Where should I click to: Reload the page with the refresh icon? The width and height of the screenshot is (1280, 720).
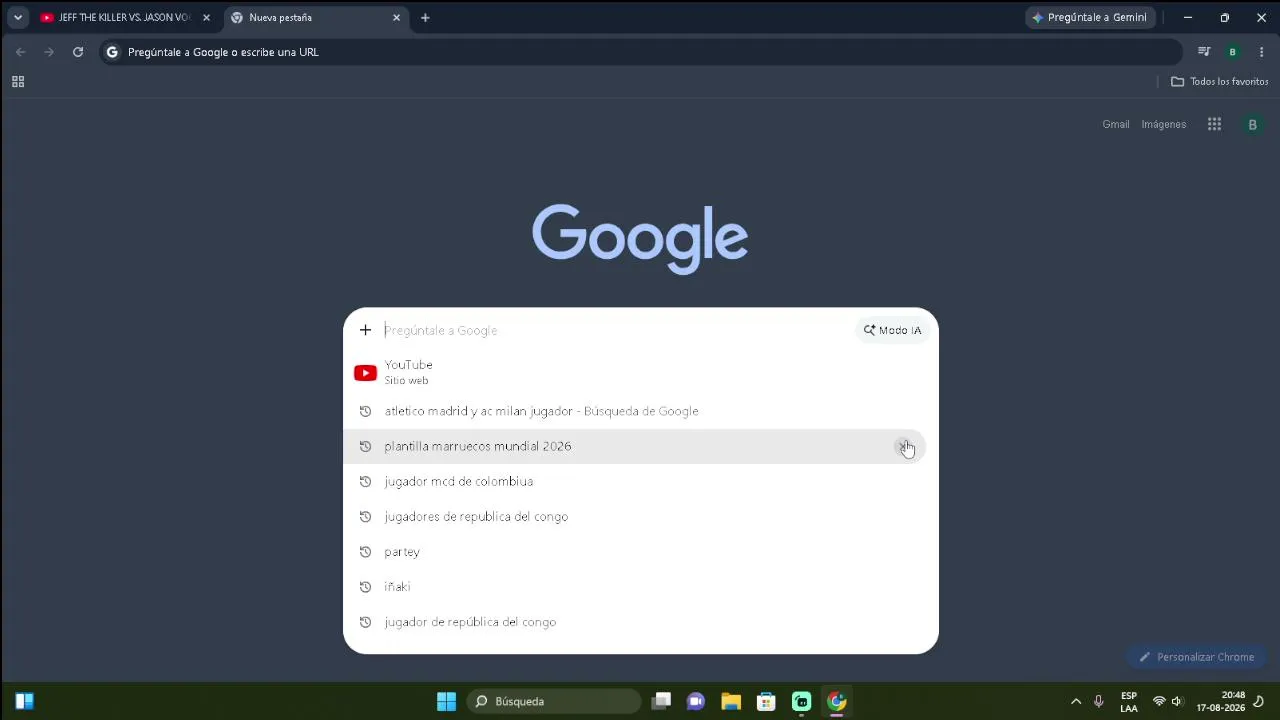tap(78, 52)
